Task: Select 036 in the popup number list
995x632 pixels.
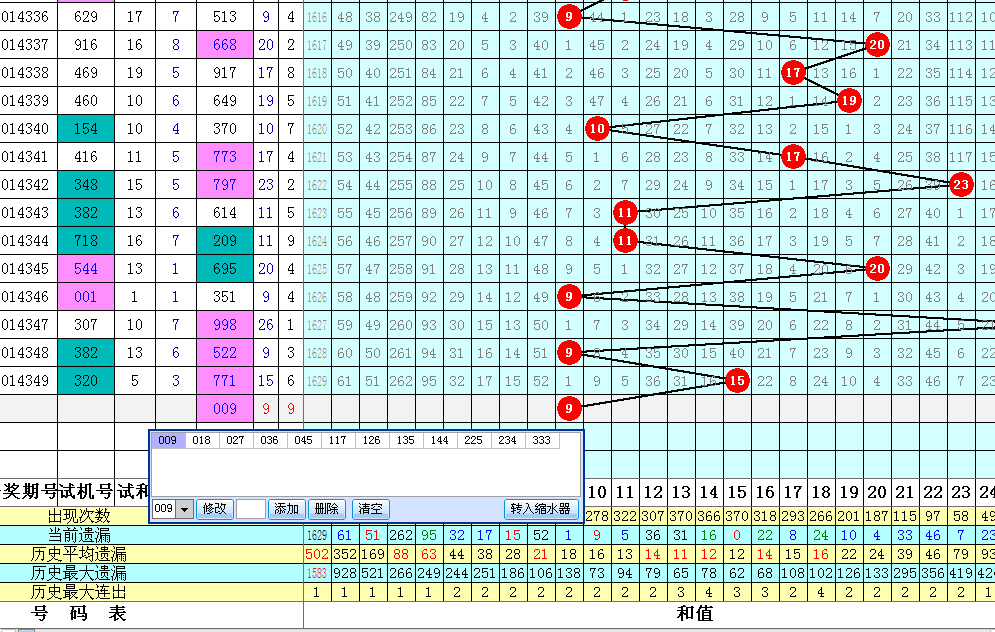Action: click(269, 440)
